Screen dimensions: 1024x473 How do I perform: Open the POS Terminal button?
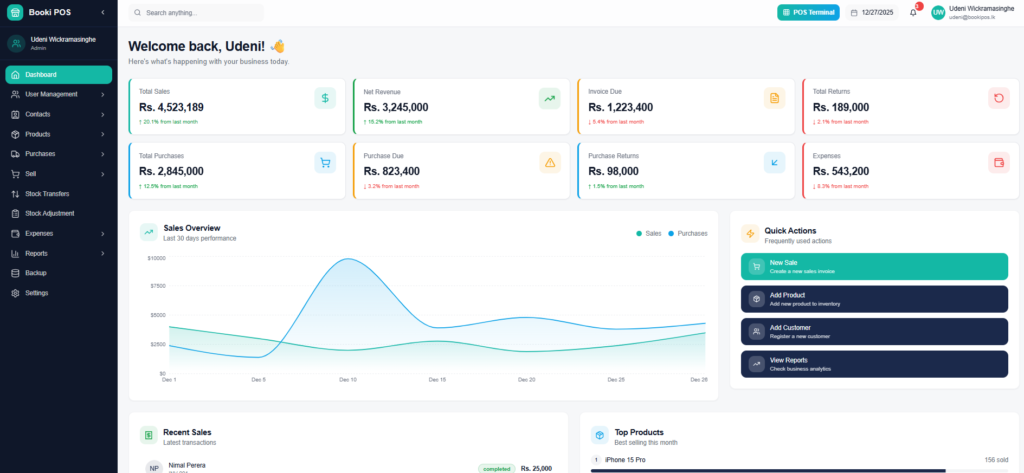(808, 13)
